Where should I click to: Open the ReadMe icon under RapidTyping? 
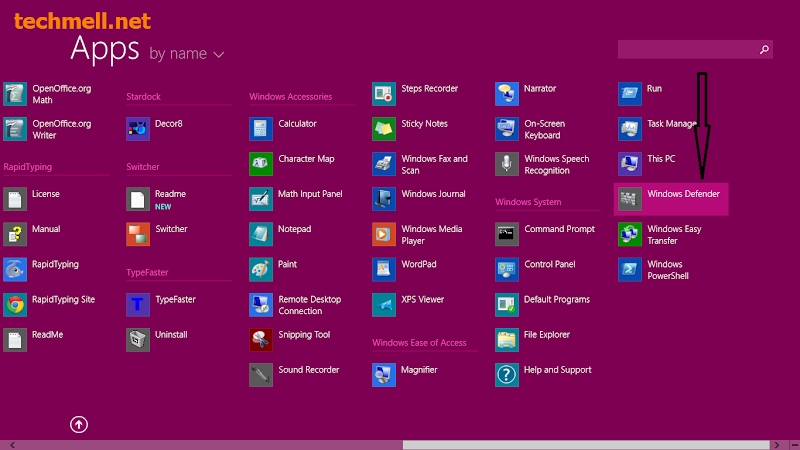[15, 340]
